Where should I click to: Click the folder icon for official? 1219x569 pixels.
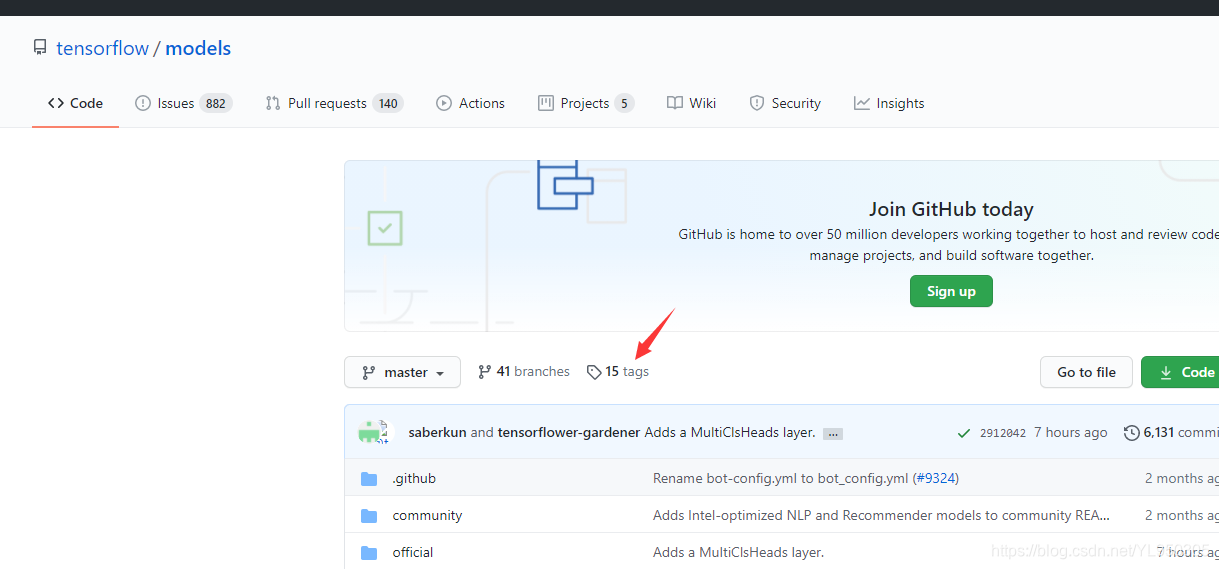(x=369, y=553)
